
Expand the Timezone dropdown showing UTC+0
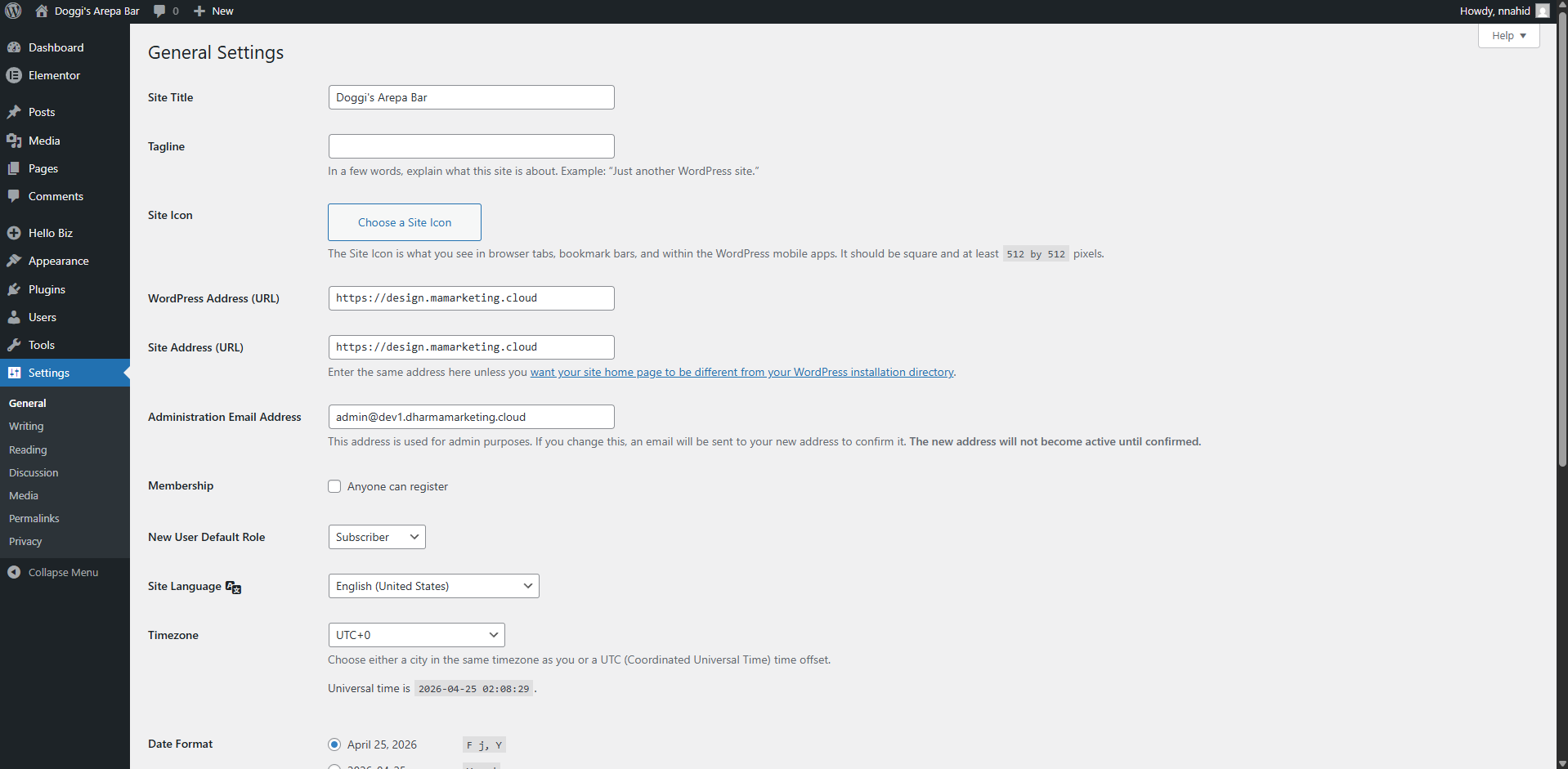tap(416, 635)
